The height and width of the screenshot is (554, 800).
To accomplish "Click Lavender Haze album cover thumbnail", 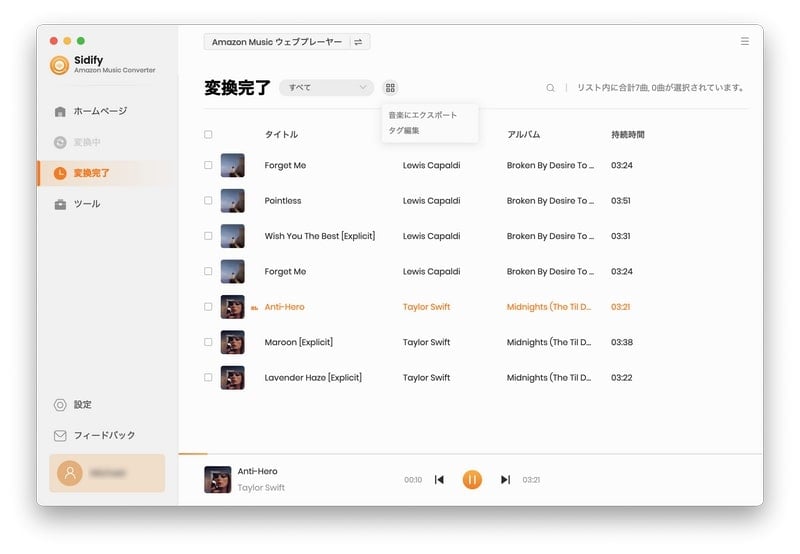I will click(x=233, y=377).
